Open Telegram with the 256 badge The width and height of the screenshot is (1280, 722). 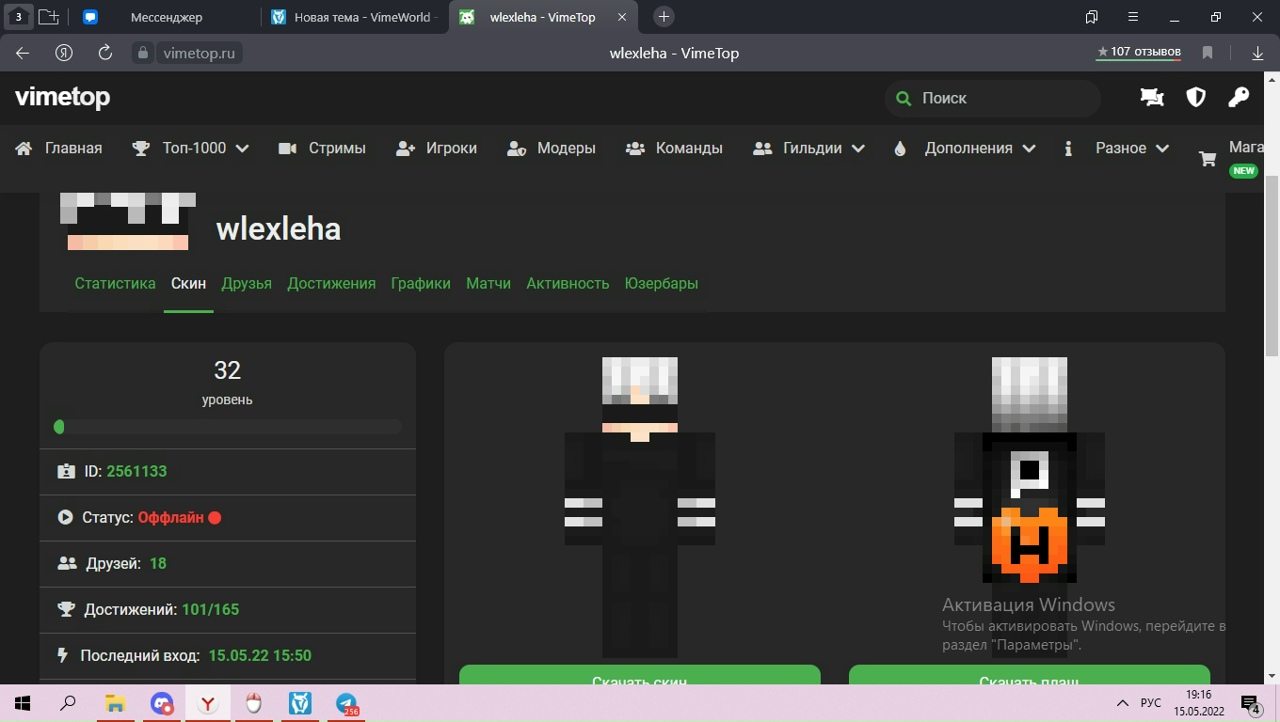pos(346,703)
